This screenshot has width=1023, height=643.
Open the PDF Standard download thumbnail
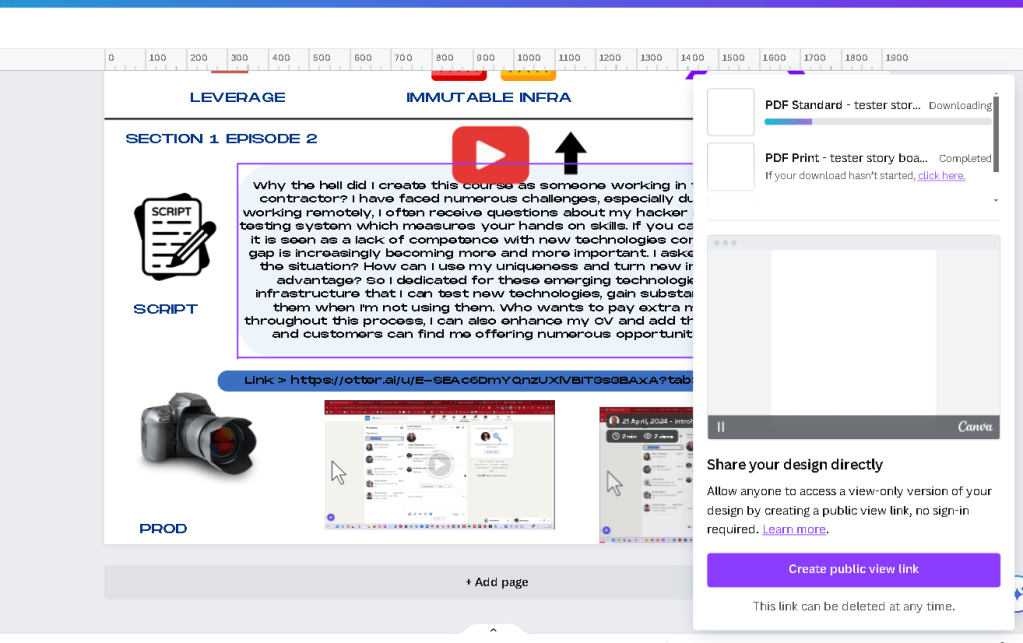coord(731,112)
